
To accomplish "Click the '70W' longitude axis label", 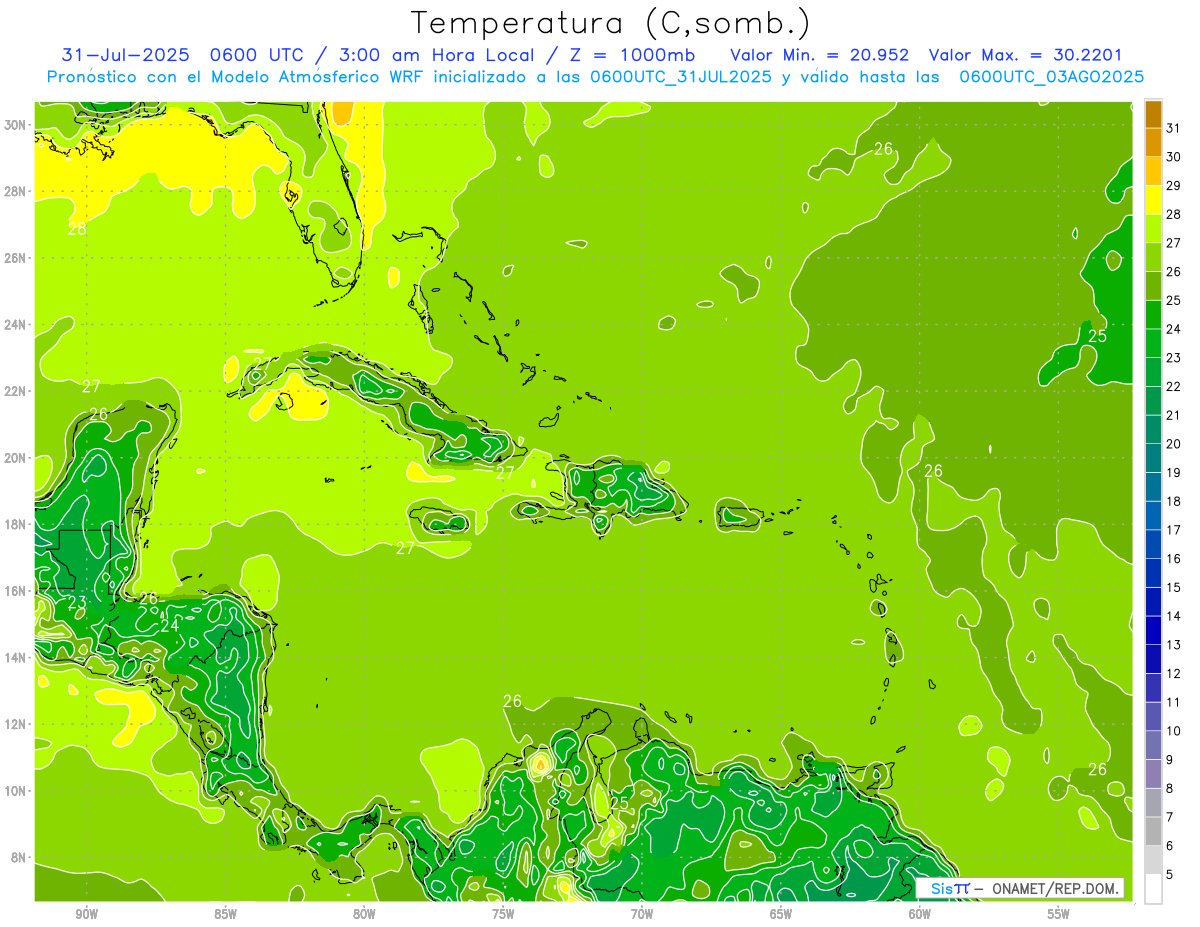I will [x=642, y=914].
